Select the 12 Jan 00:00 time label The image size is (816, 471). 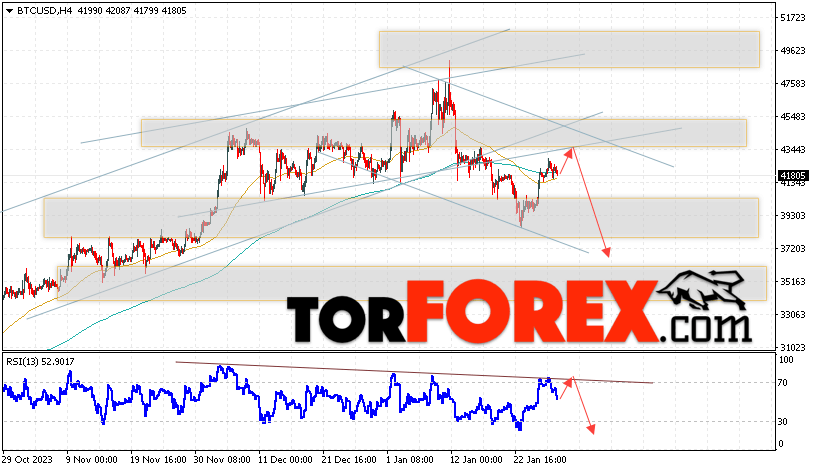(x=476, y=460)
